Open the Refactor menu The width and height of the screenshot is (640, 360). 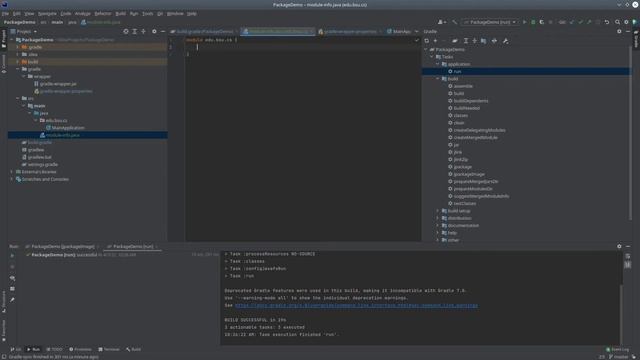(103, 13)
